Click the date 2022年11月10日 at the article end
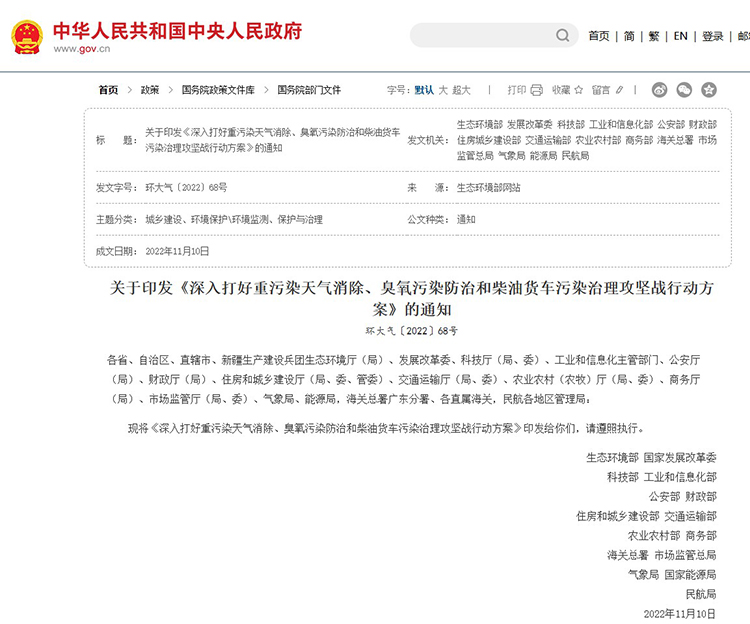The width and height of the screenshot is (750, 624). (680, 613)
